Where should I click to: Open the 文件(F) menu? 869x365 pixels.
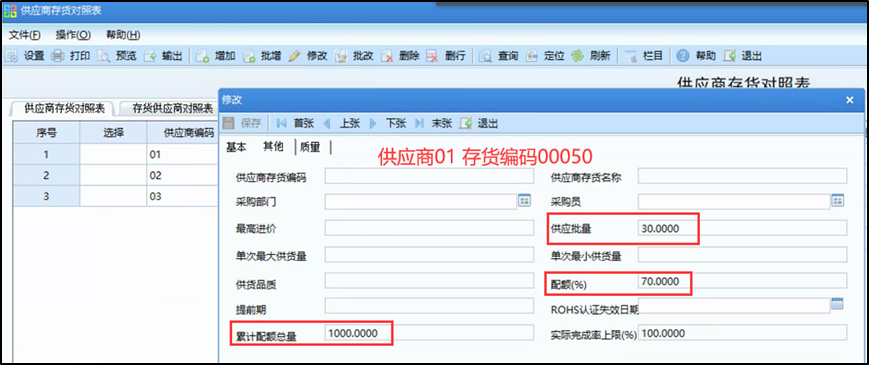[x=25, y=35]
